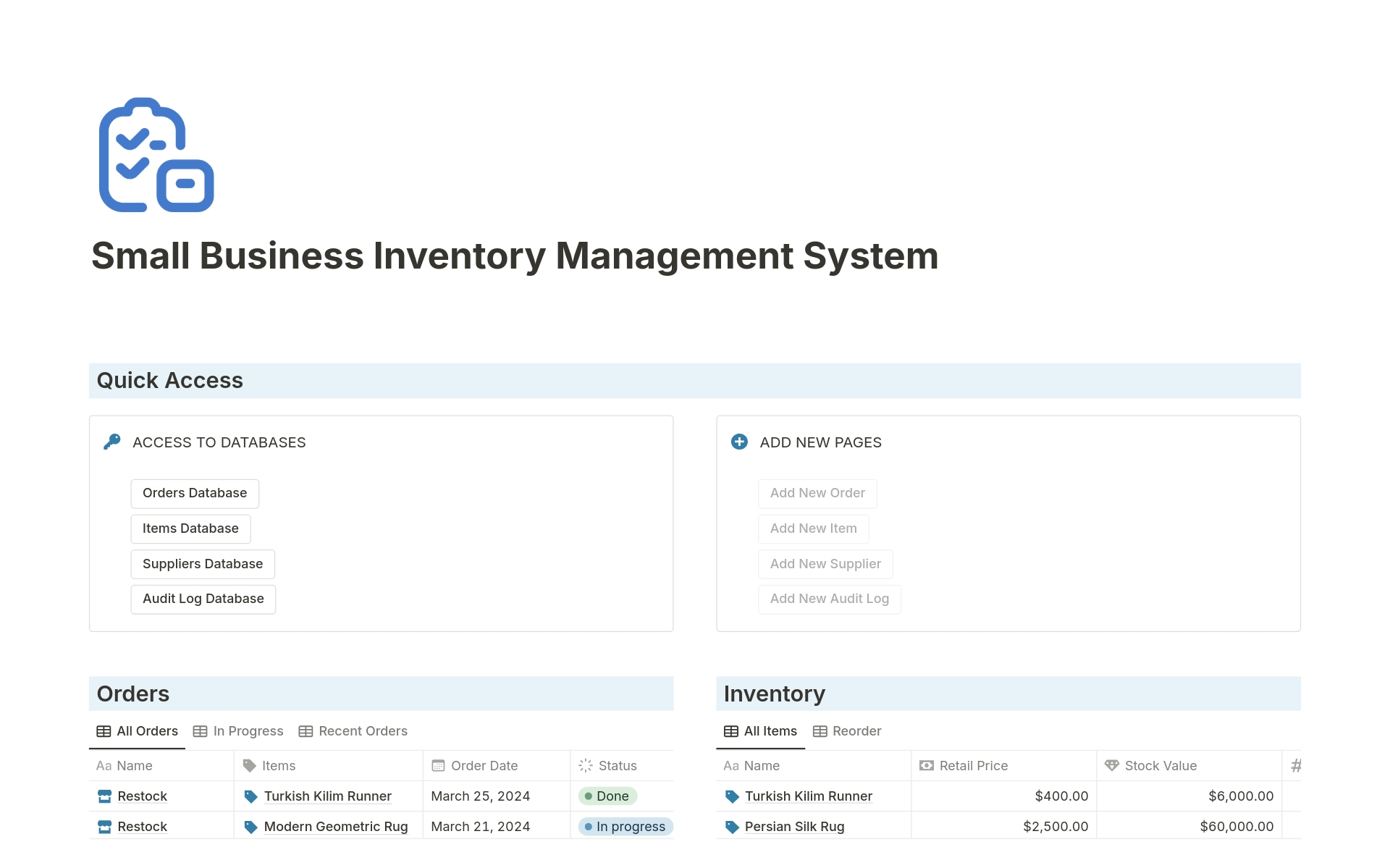Switch to the Reorder inventory view
Image resolution: width=1390 pixels, height=868 pixels.
(x=856, y=731)
